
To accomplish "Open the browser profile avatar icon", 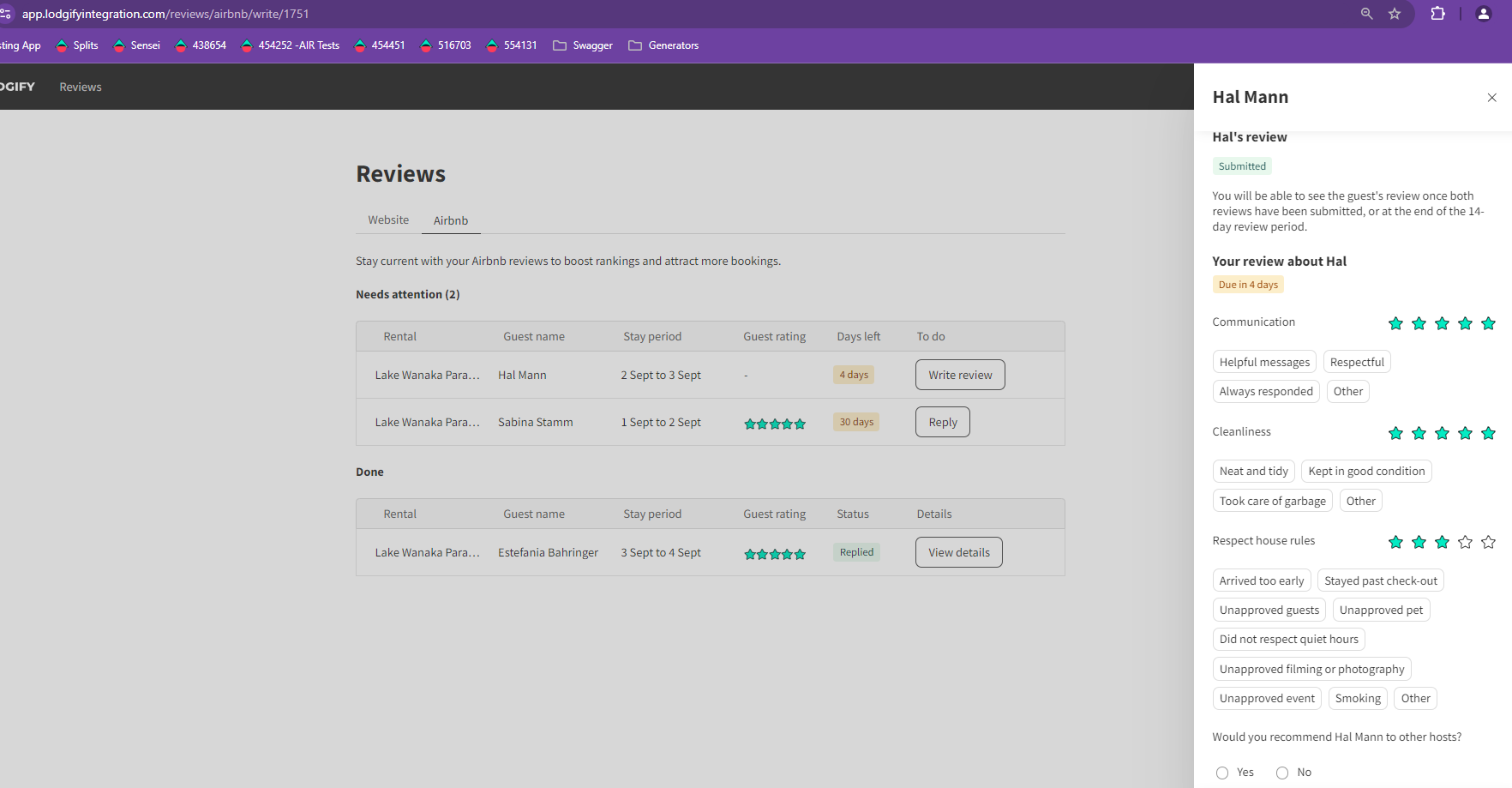I will (x=1484, y=14).
